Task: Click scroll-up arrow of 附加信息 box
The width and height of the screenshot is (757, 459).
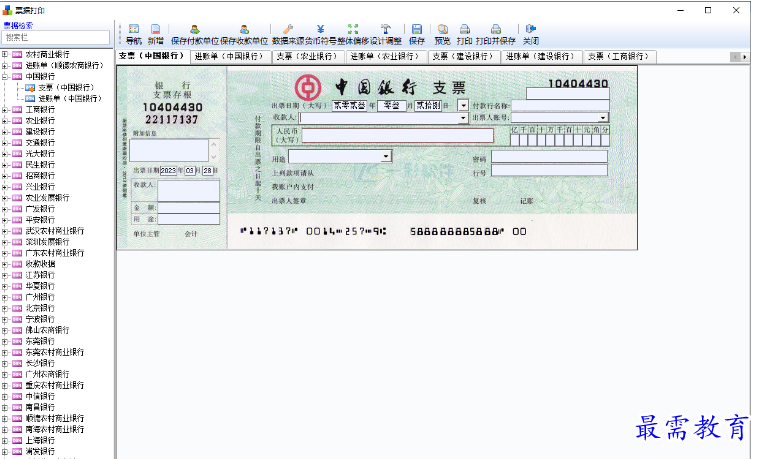Action: (214, 145)
